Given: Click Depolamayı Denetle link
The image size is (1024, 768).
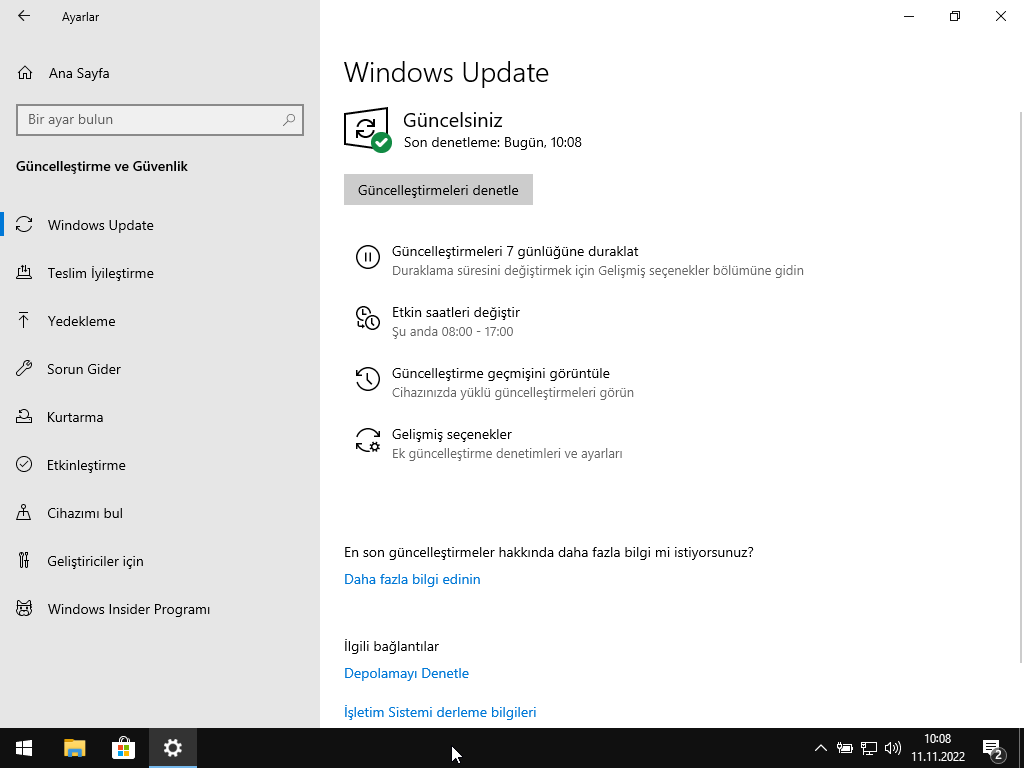Looking at the screenshot, I should (x=406, y=673).
